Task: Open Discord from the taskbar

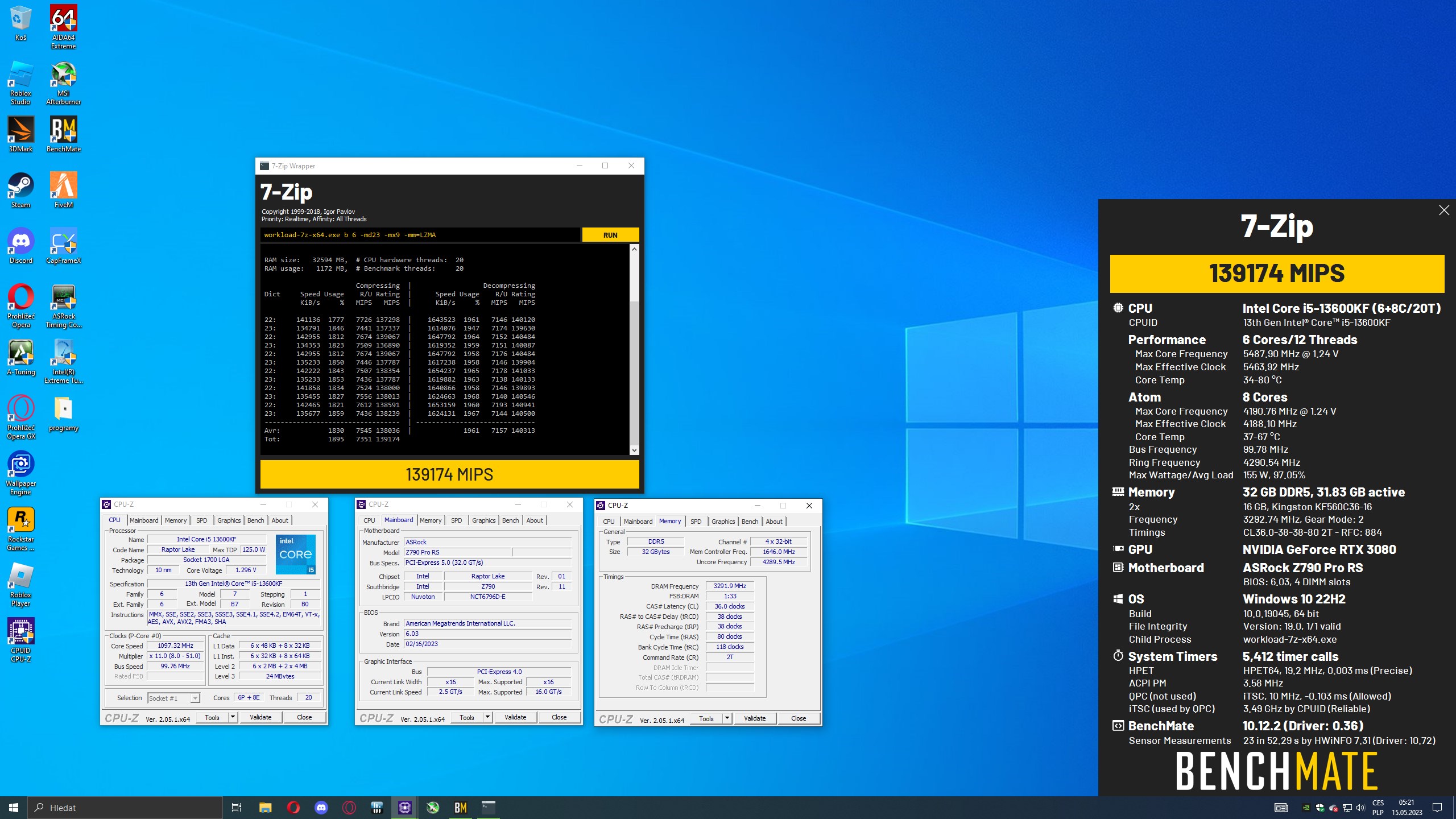Action: click(x=321, y=808)
